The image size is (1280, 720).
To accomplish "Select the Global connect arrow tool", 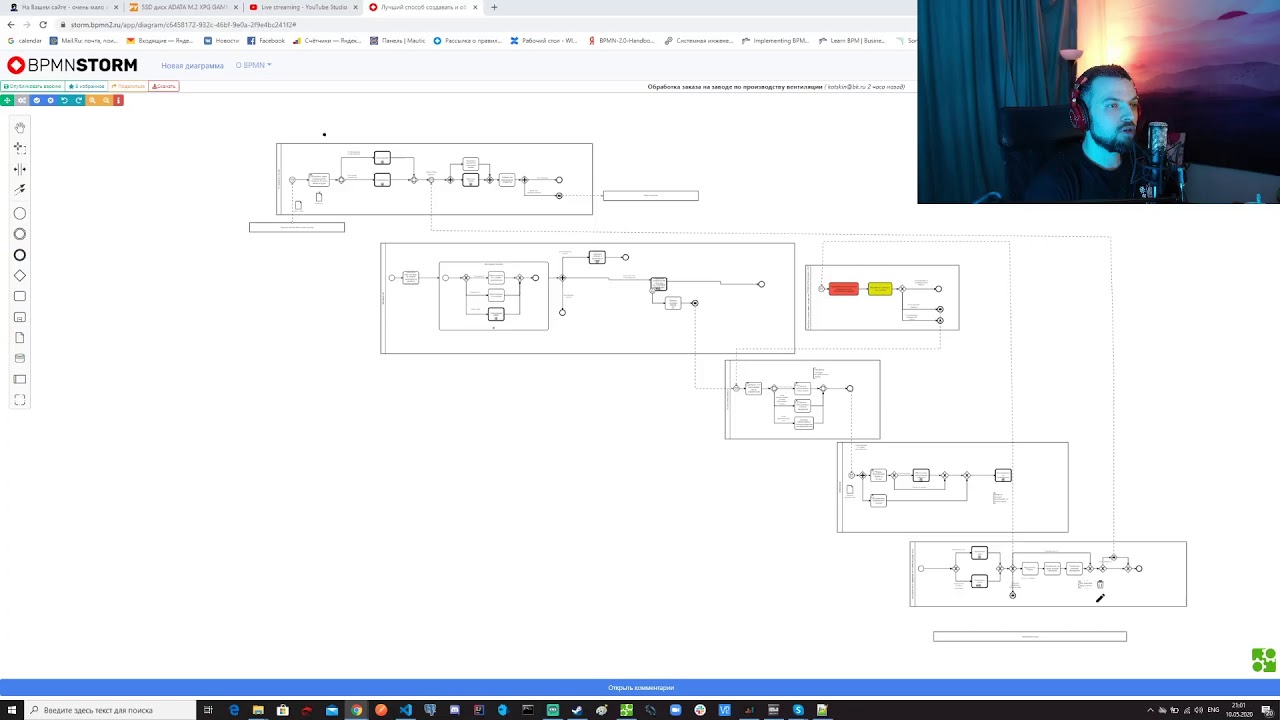I will point(20,189).
